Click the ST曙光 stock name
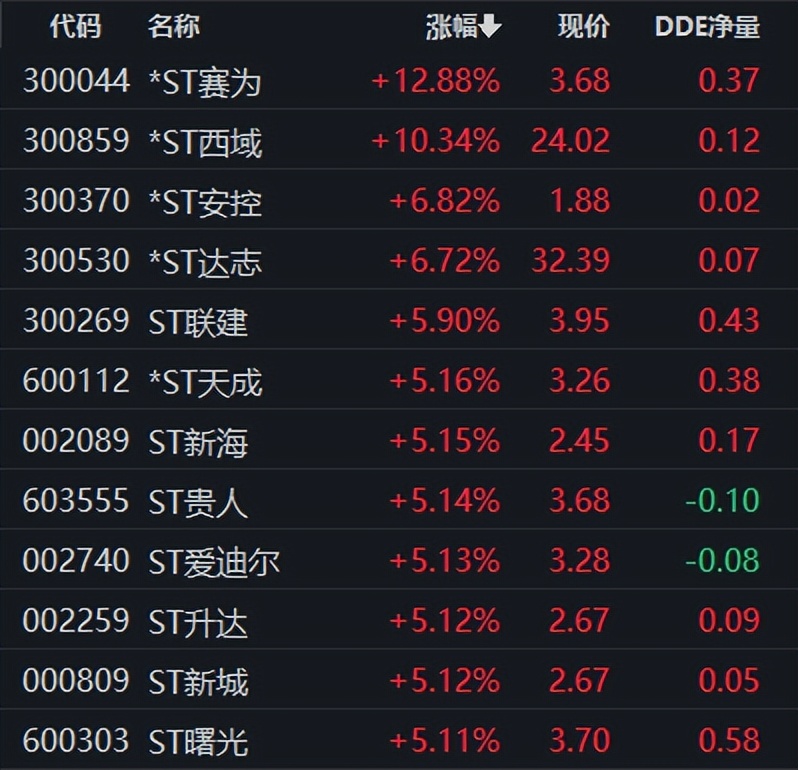 [x=198, y=741]
